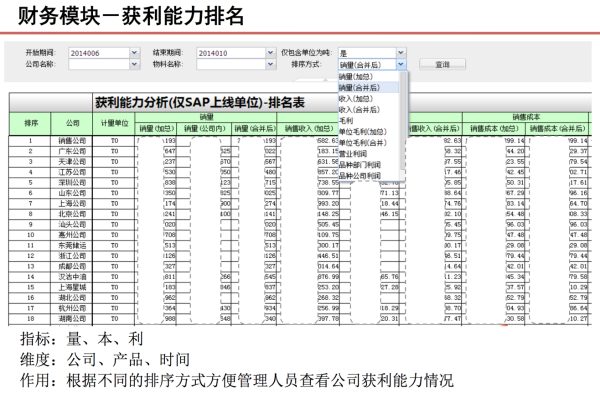Open the 开始期间 start period dropdown arrow
This screenshot has width=600, height=393.
[134, 53]
